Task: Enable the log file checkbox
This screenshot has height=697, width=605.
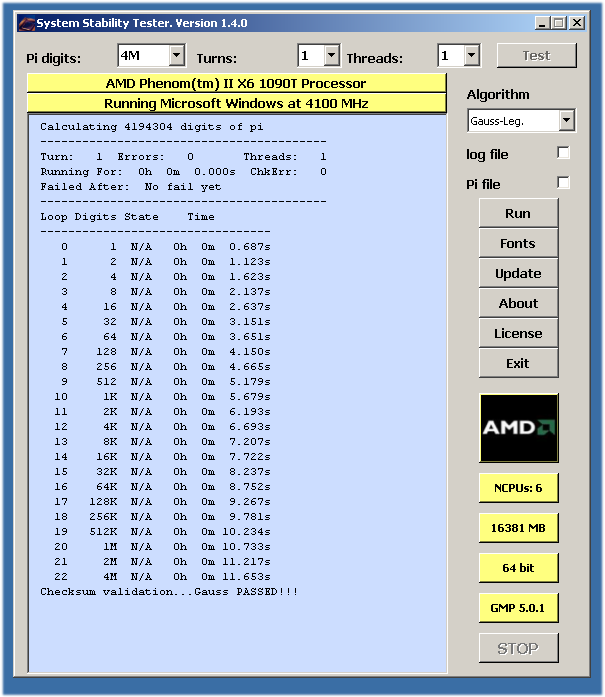Action: 563,153
